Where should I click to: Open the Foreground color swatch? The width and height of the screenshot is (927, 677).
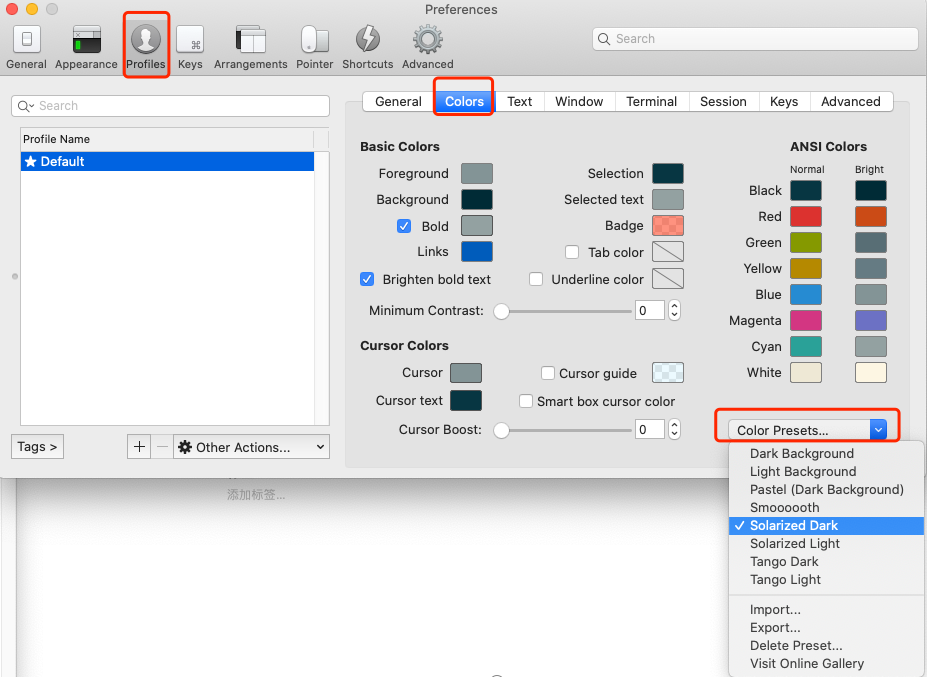pos(477,173)
